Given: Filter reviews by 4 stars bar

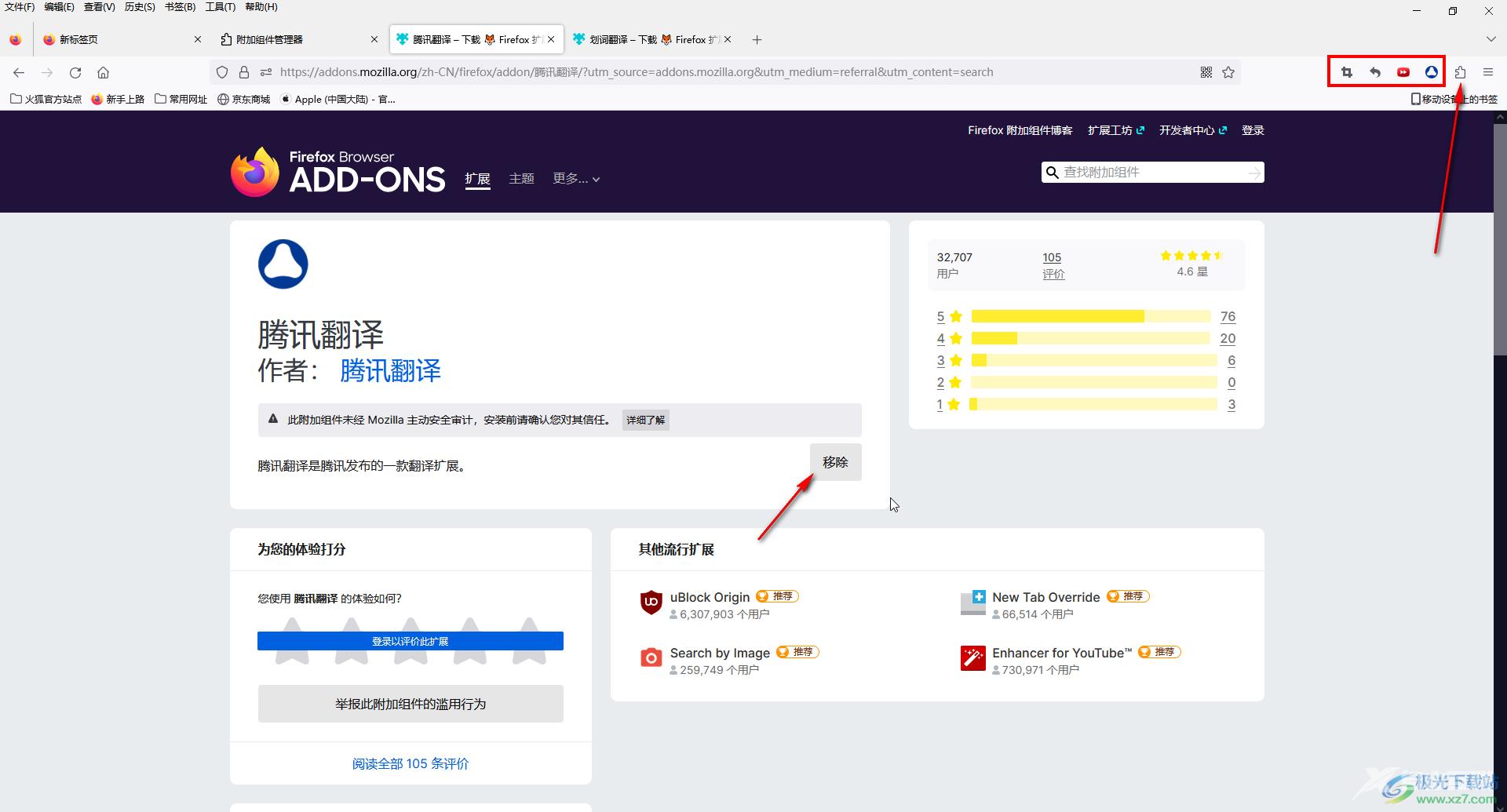Looking at the screenshot, I should (x=1091, y=338).
